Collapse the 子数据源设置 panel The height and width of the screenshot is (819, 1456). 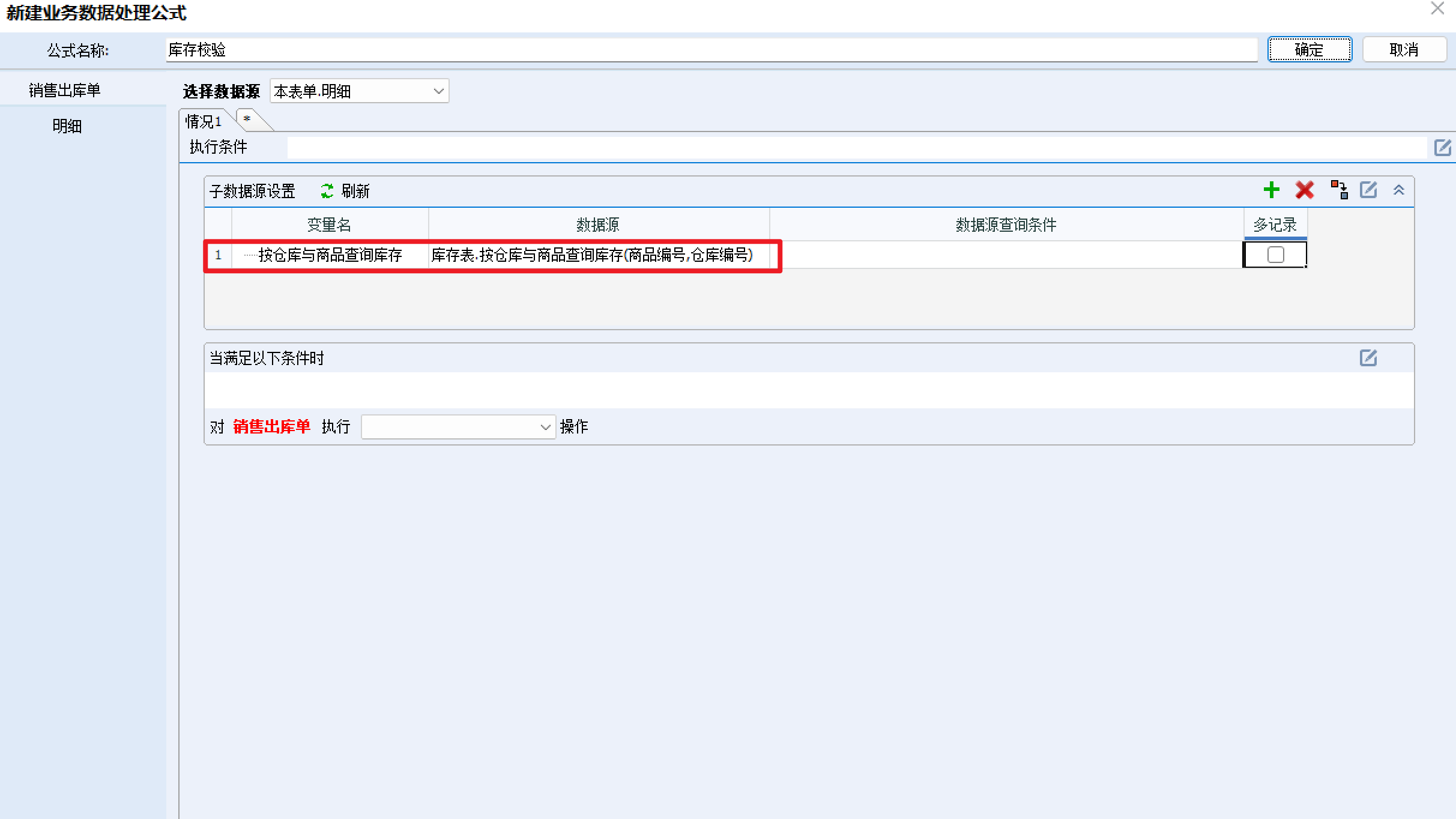[1398, 190]
